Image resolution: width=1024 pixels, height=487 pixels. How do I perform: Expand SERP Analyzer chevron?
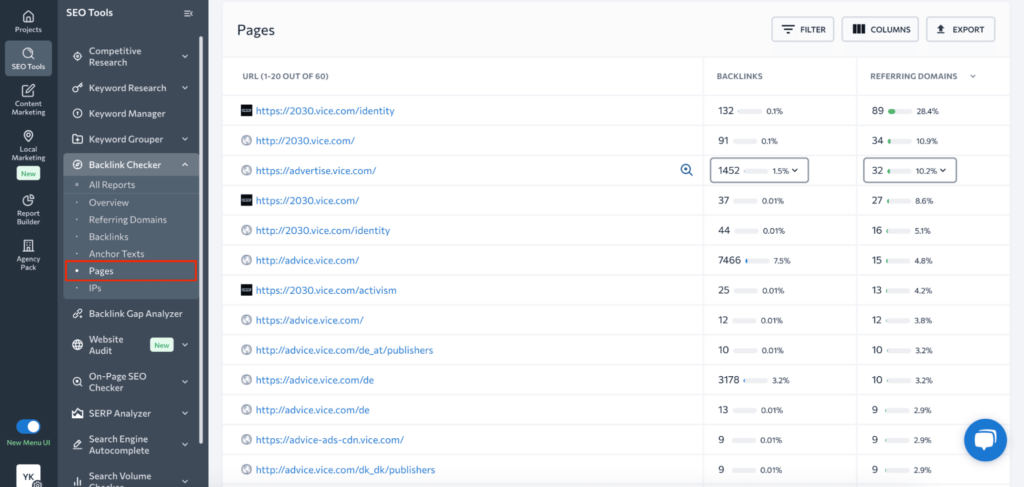point(185,413)
